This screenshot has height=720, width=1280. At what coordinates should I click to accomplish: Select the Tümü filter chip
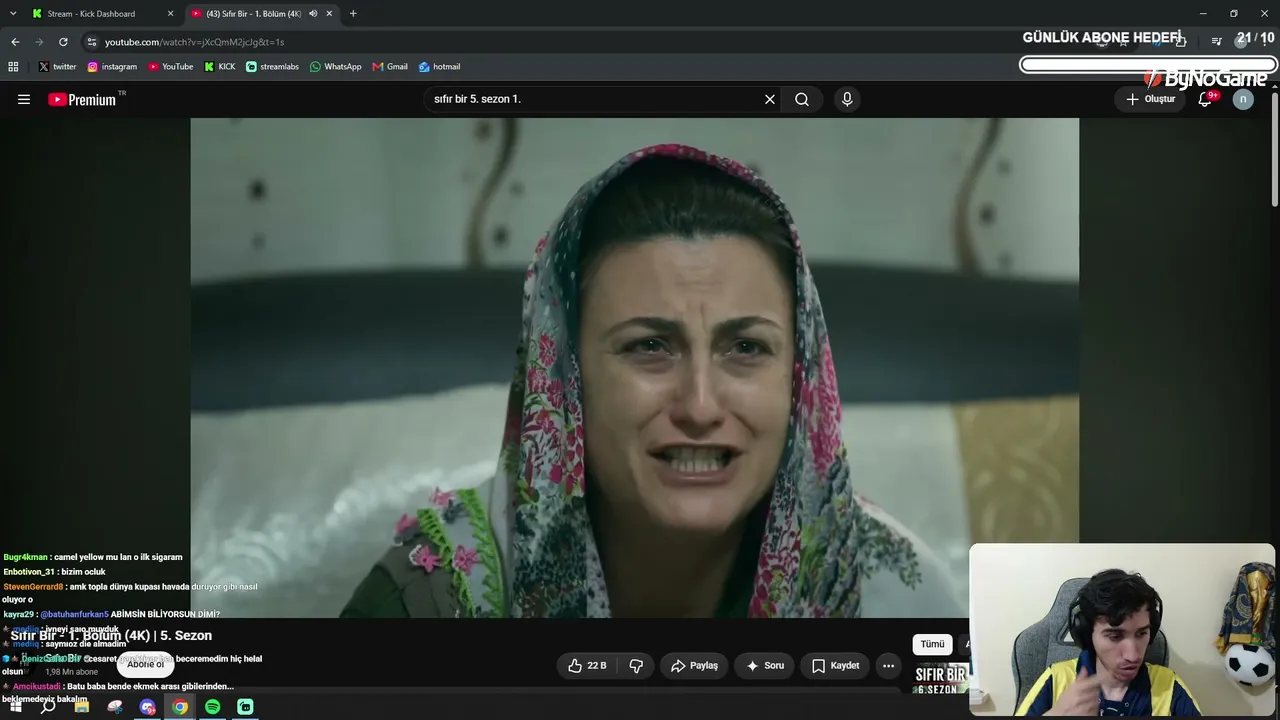click(932, 644)
